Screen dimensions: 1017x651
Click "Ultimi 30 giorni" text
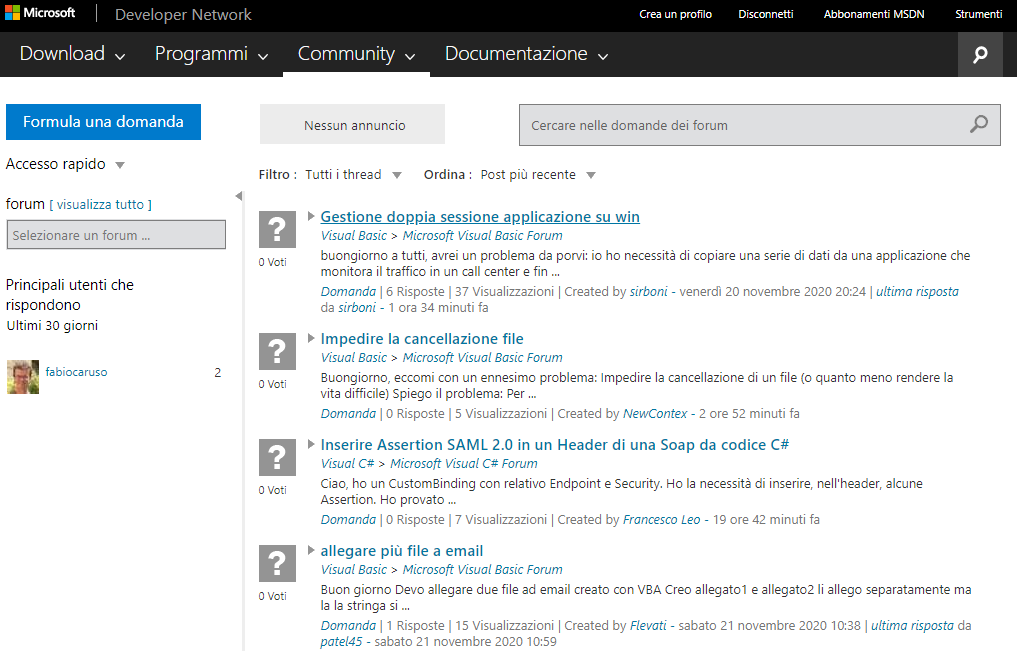pyautogui.click(x=52, y=326)
